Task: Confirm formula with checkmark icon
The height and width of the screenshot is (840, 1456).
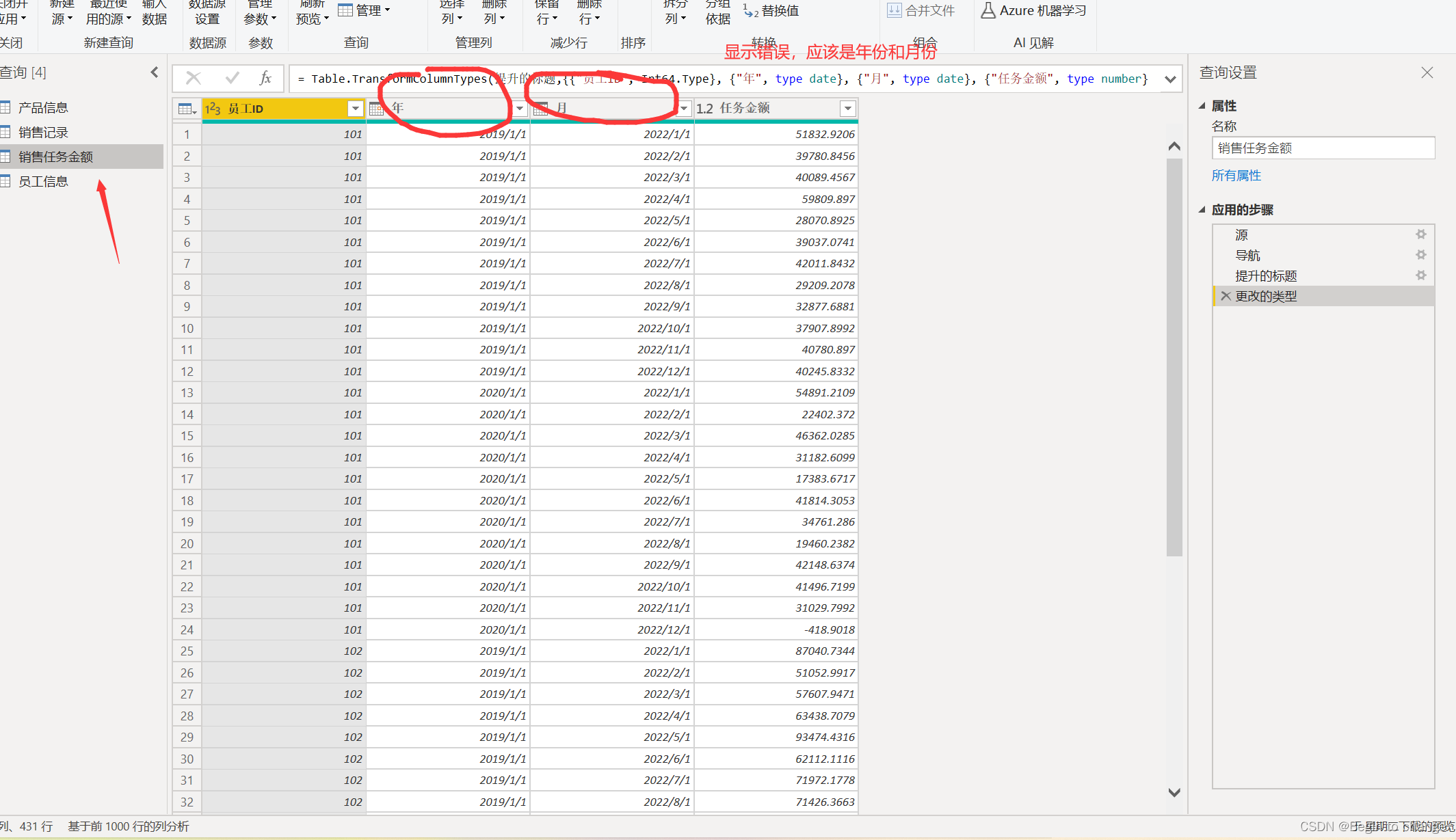Action: [232, 79]
